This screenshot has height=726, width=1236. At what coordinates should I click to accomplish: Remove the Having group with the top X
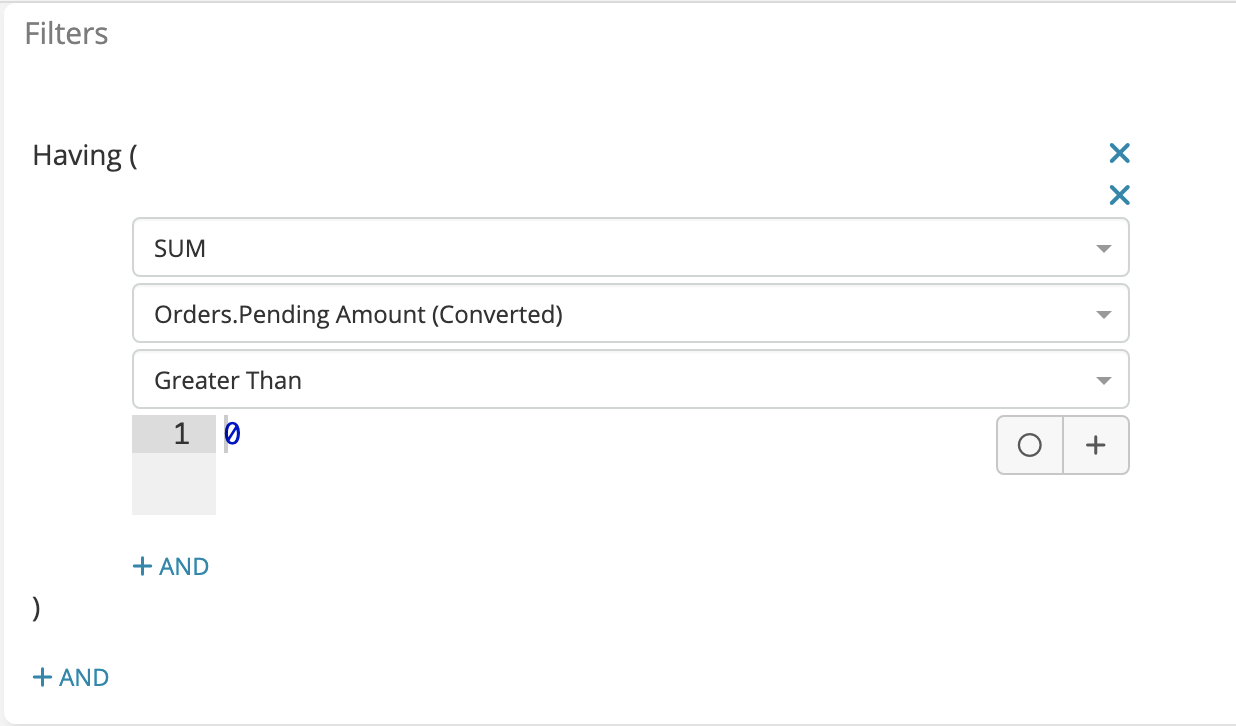1119,153
